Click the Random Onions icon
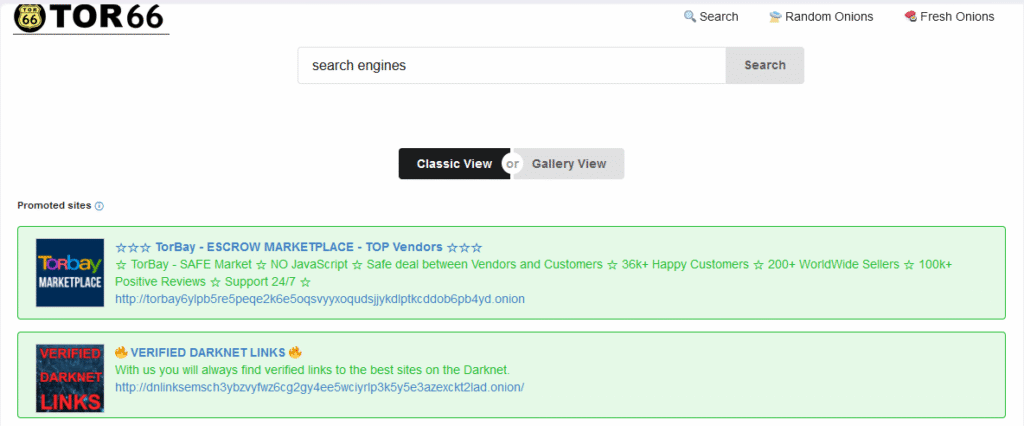 775,16
